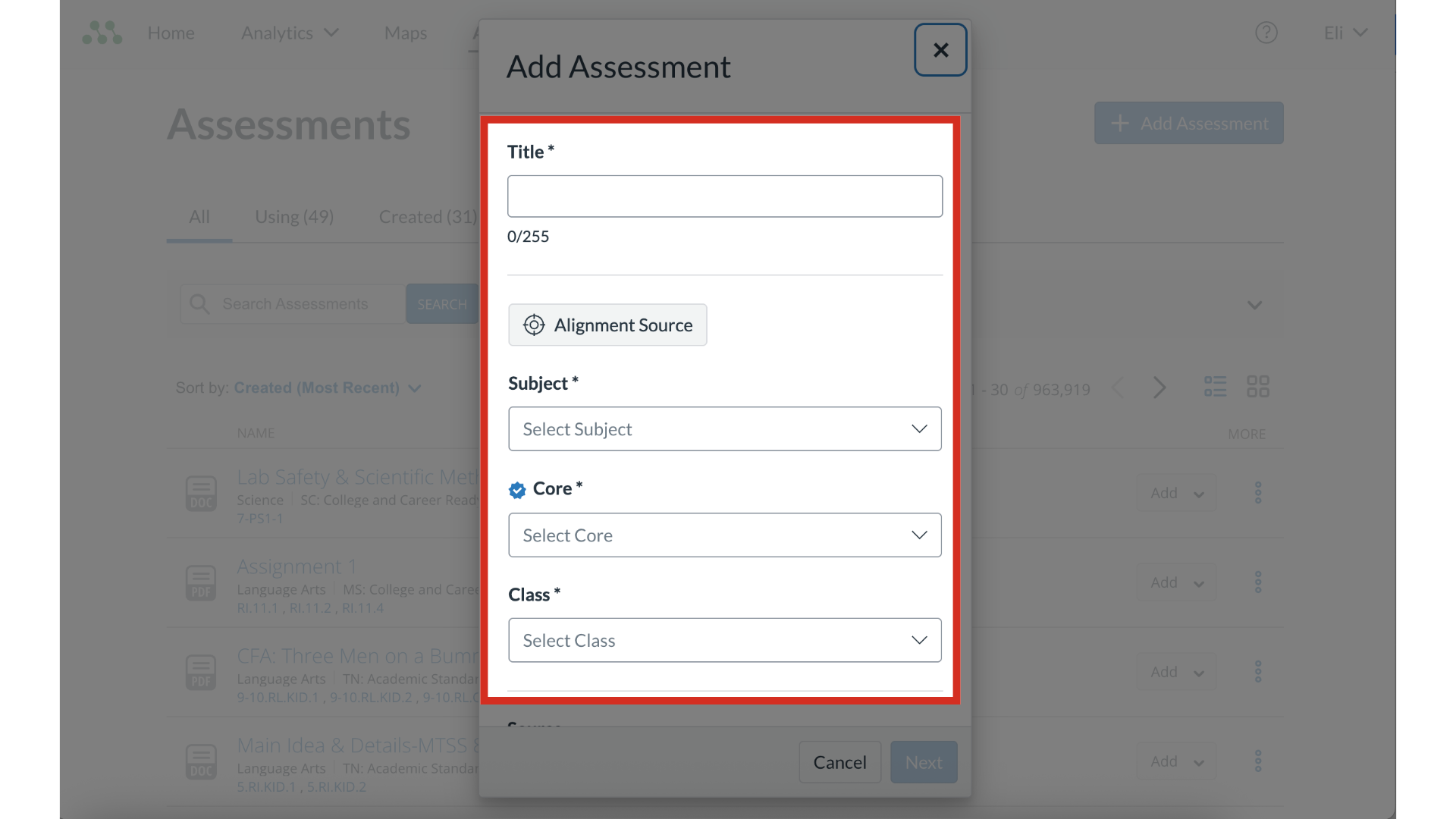This screenshot has width=1456, height=819.
Task: Click the Alignment Source button
Action: 607,325
